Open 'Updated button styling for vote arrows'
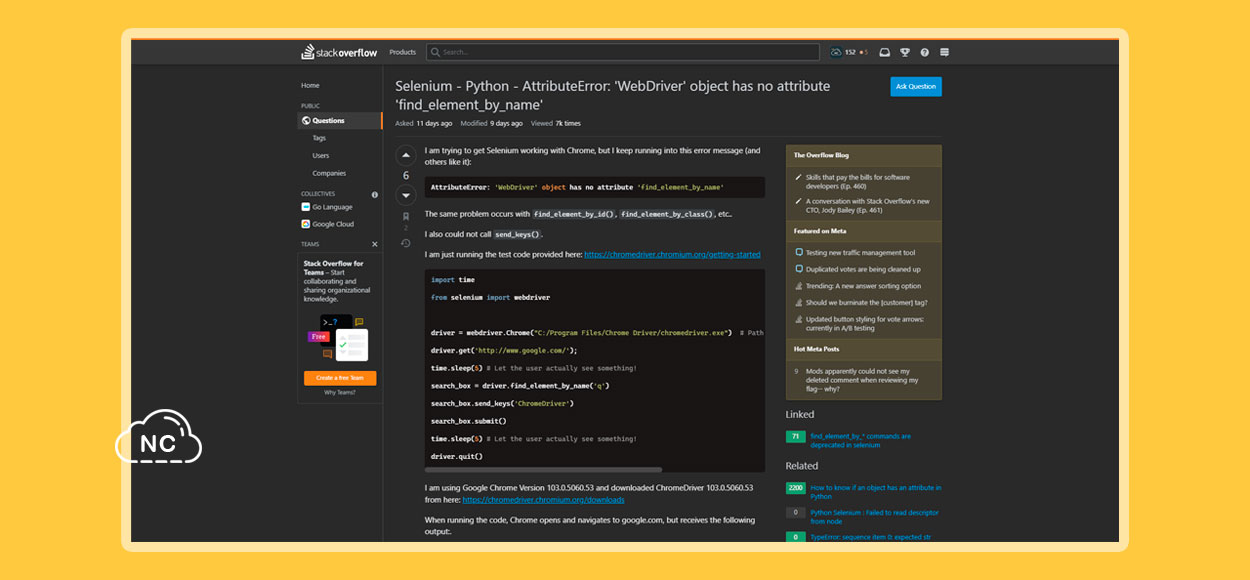The height and width of the screenshot is (580, 1250). (865, 323)
